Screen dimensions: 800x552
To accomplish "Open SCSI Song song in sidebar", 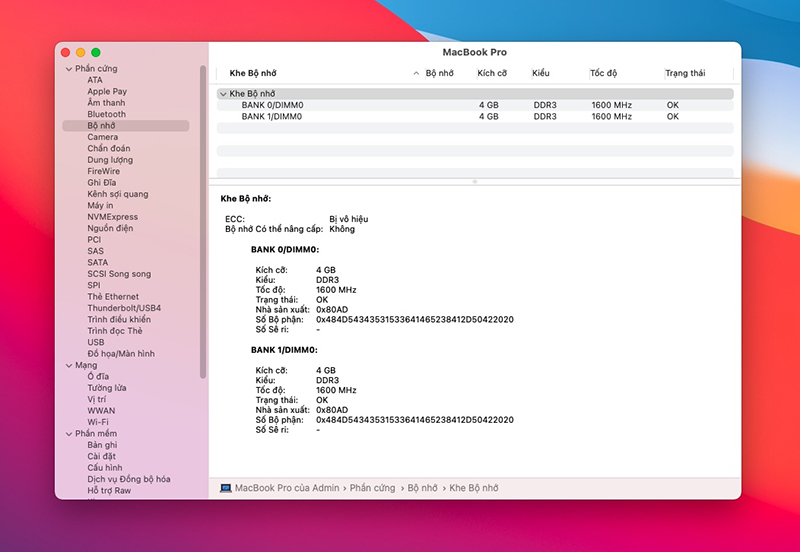I will pos(119,274).
